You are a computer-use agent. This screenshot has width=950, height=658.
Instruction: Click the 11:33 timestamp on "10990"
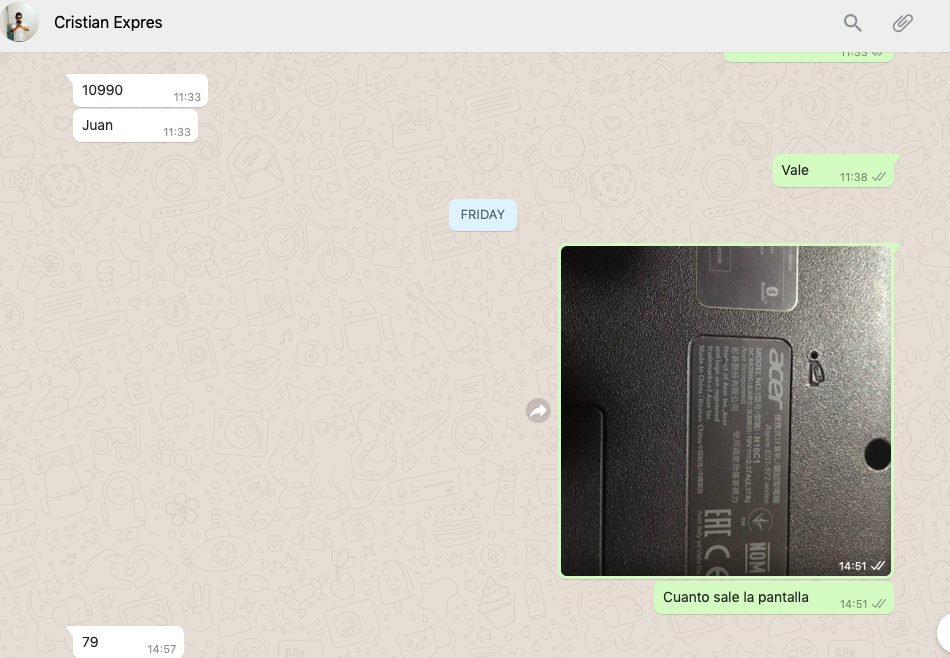187,97
